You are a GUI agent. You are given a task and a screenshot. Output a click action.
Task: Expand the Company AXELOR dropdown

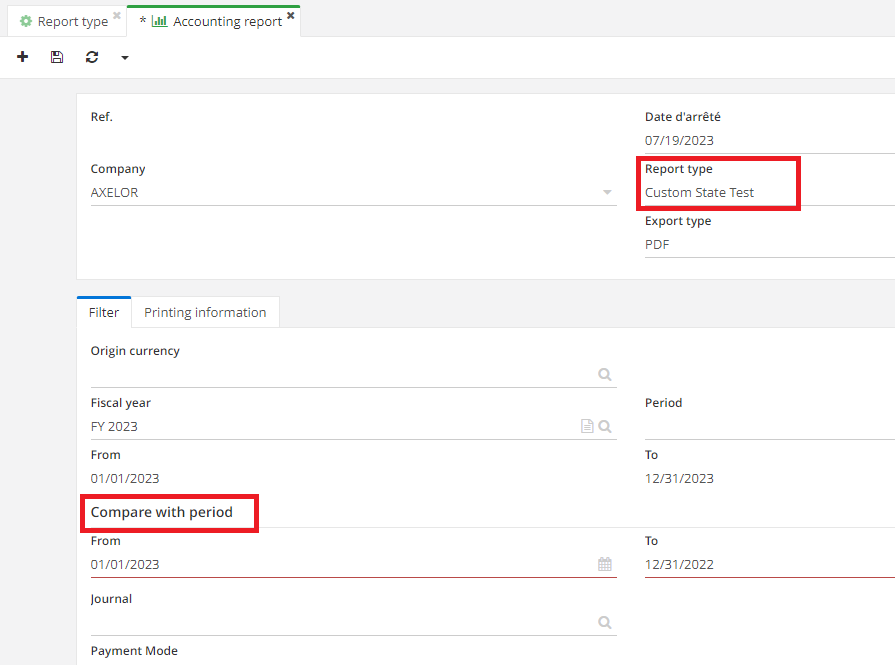click(x=607, y=193)
